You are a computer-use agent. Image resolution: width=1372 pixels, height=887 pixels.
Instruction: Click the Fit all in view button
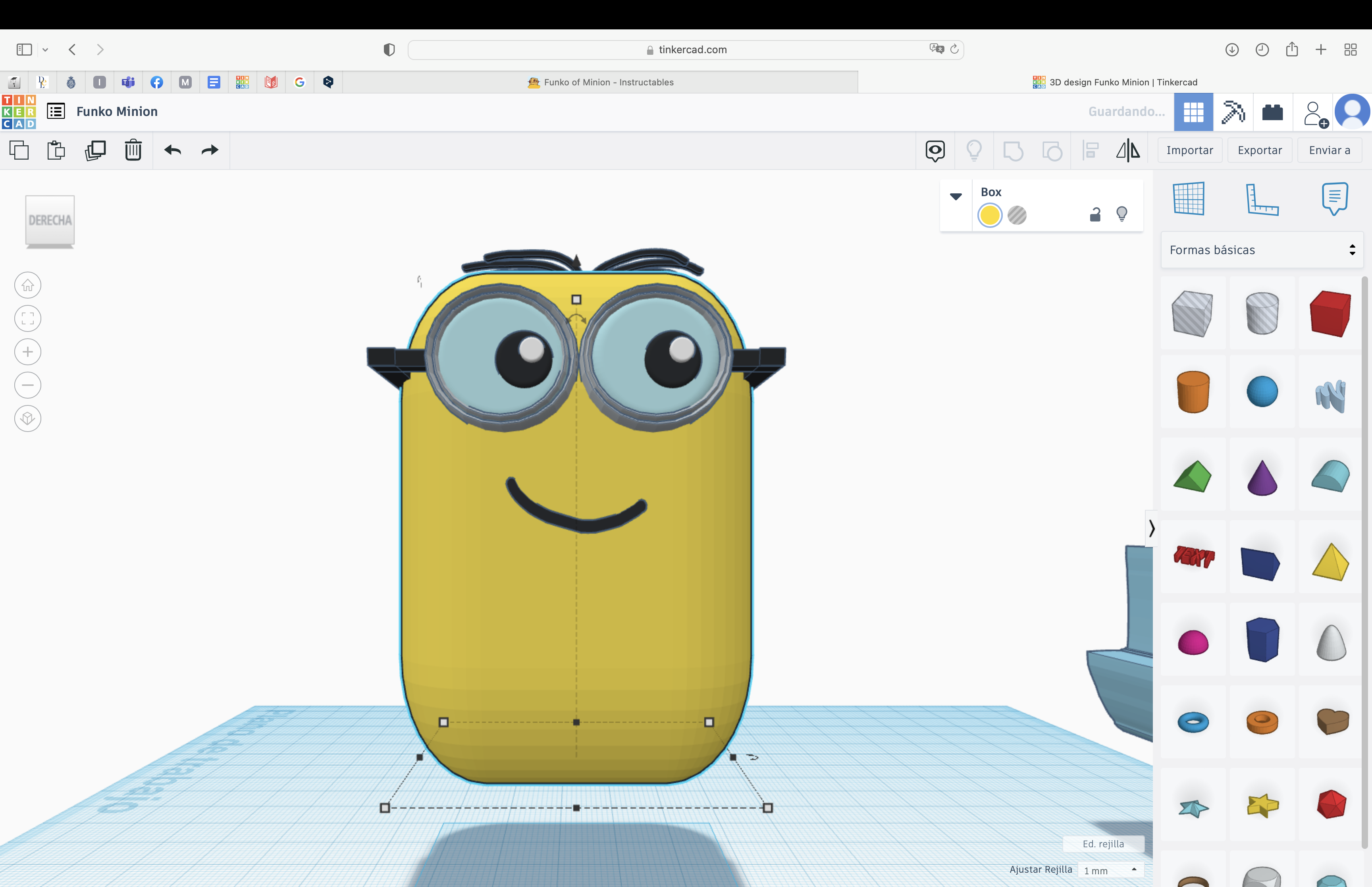point(28,318)
